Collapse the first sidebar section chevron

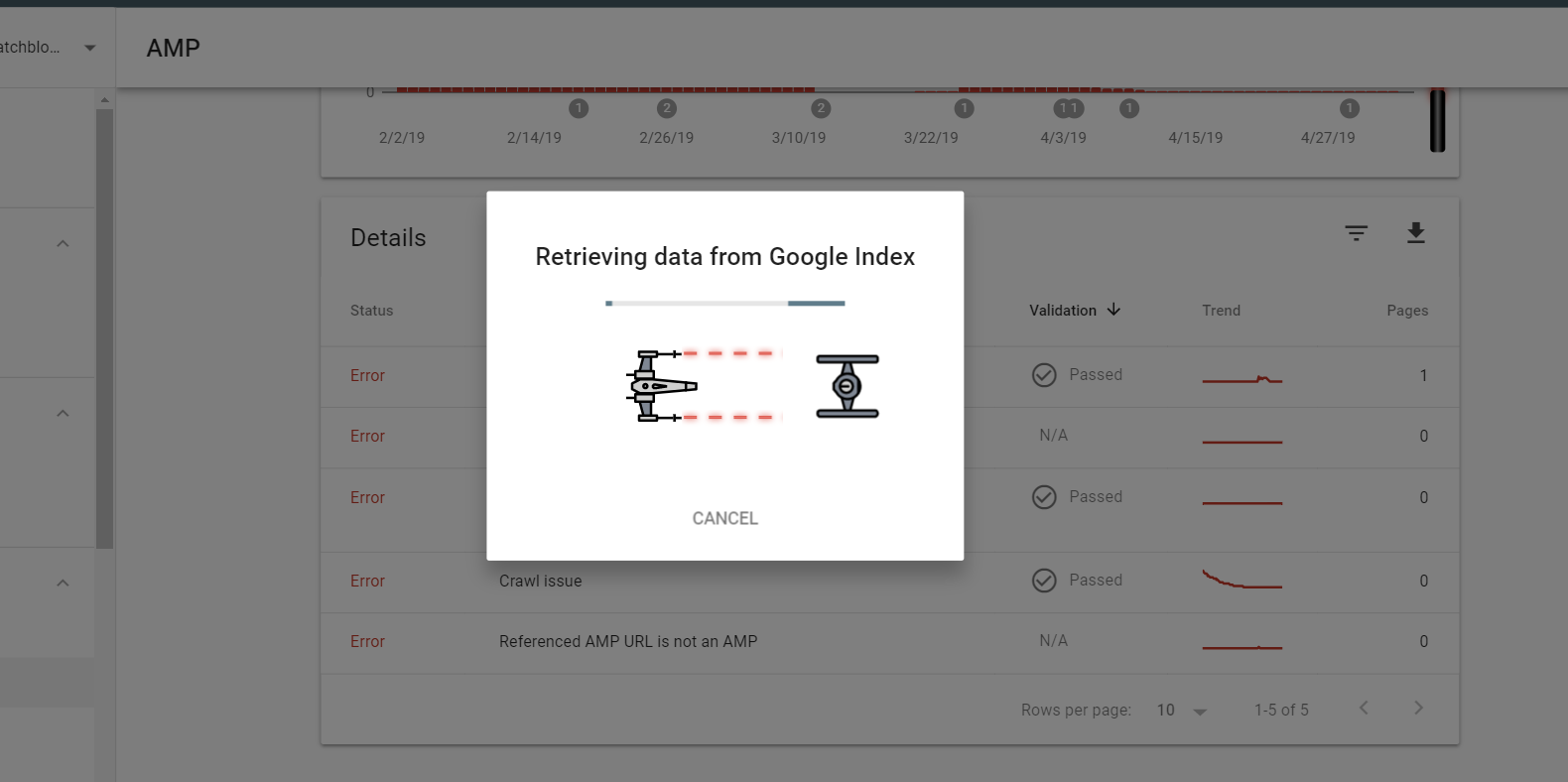point(63,243)
